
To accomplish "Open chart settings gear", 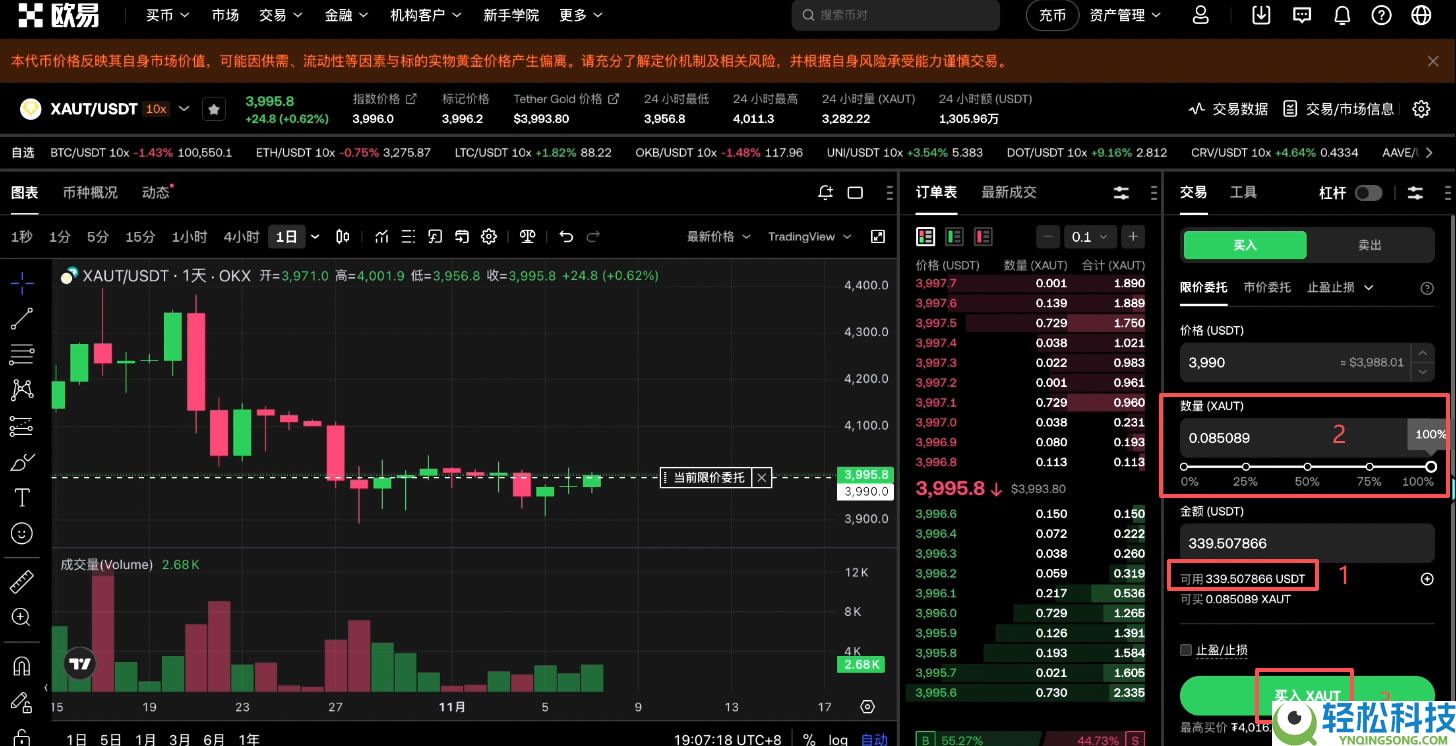I will point(488,237).
